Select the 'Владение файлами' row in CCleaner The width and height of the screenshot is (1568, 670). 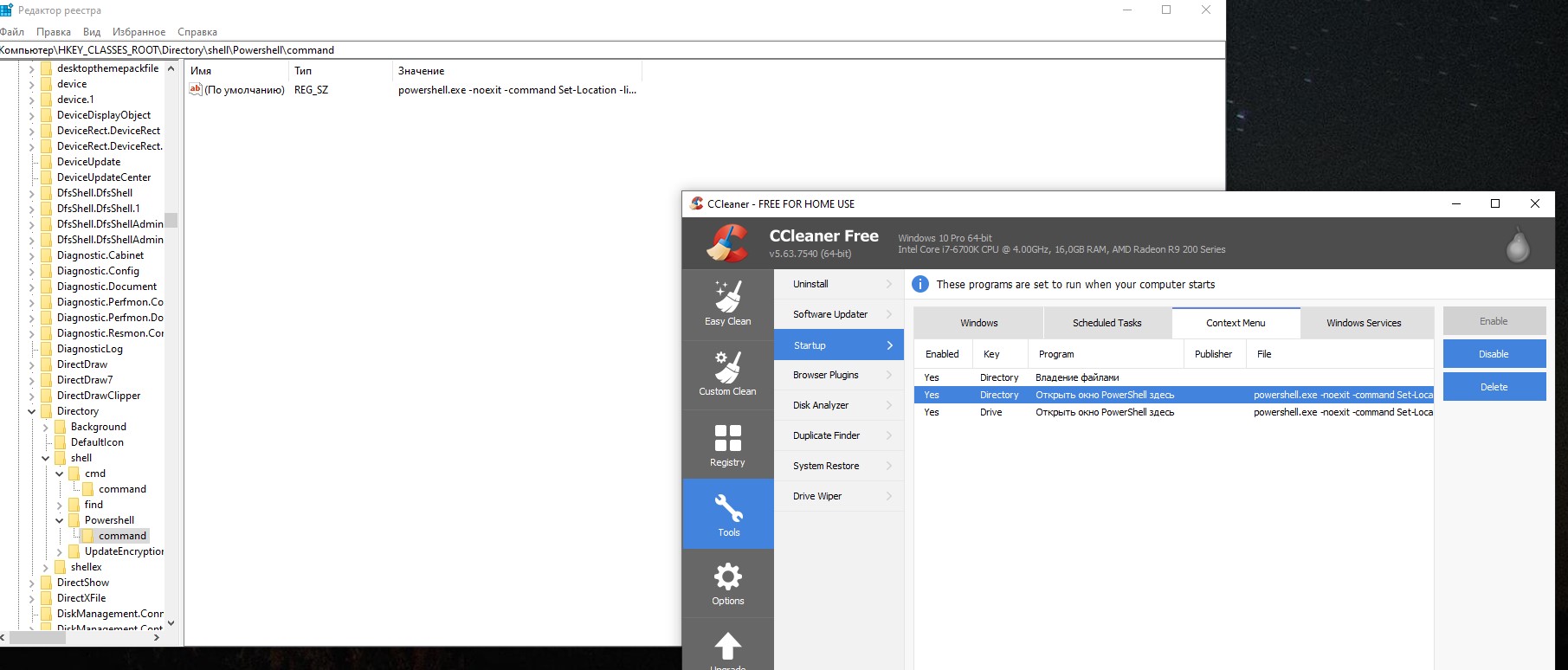tap(1174, 377)
